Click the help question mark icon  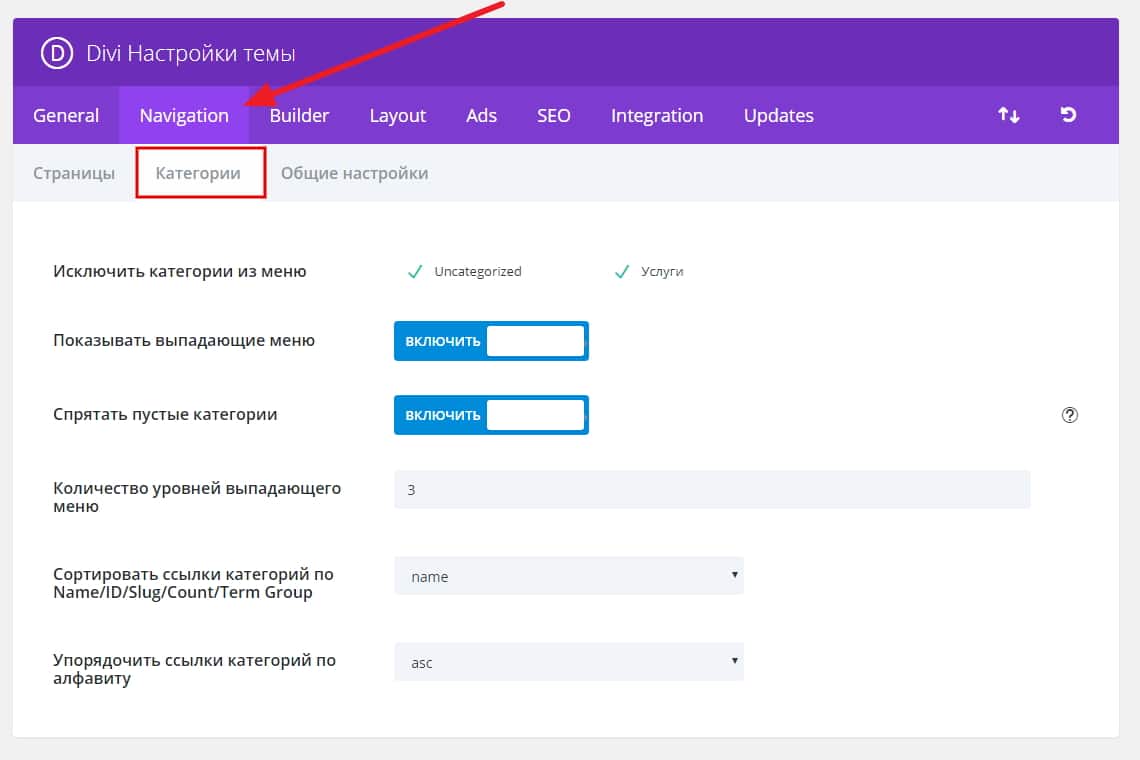point(1069,415)
